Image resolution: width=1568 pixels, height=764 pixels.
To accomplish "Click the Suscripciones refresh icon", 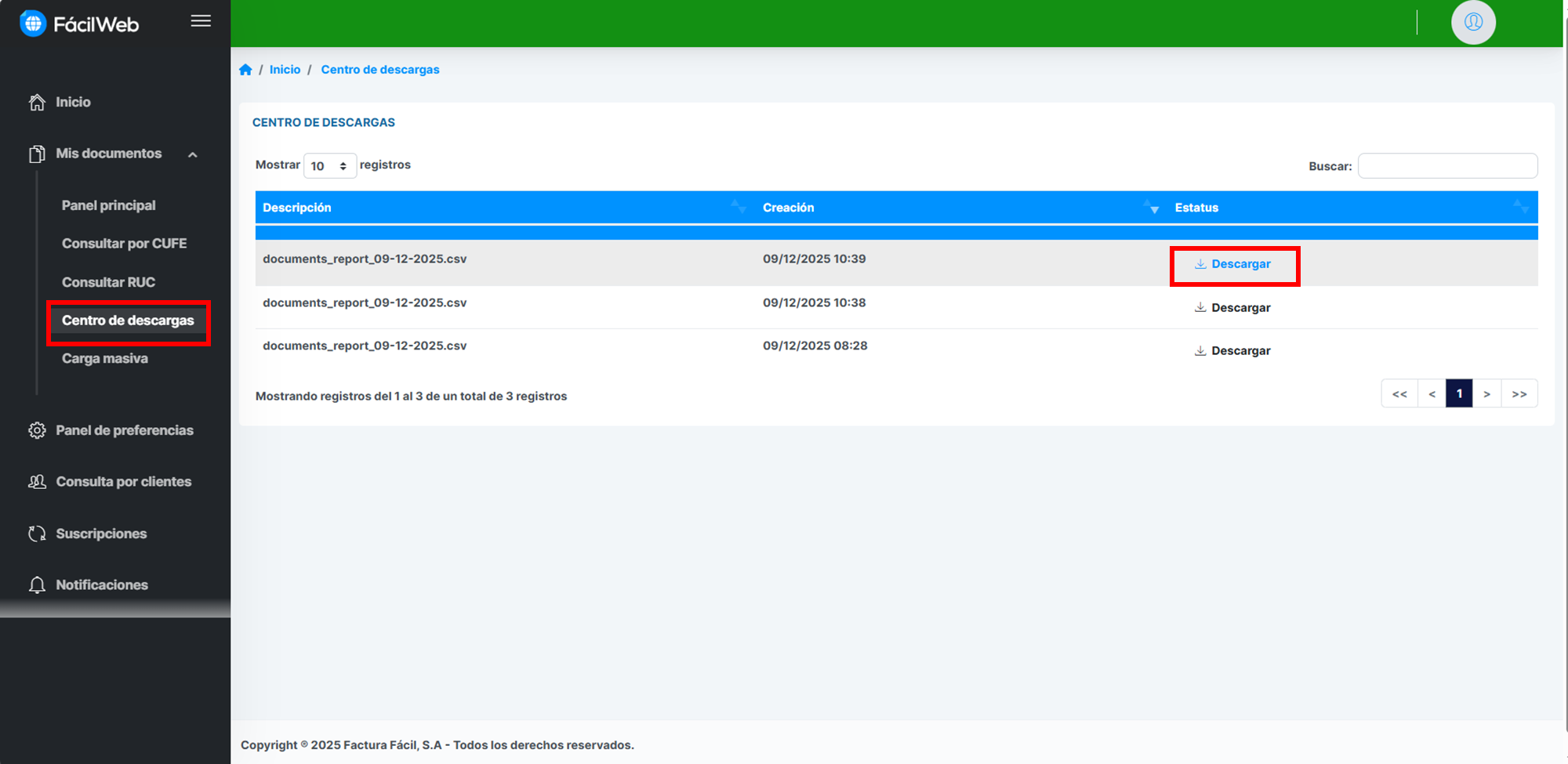I will (37, 534).
